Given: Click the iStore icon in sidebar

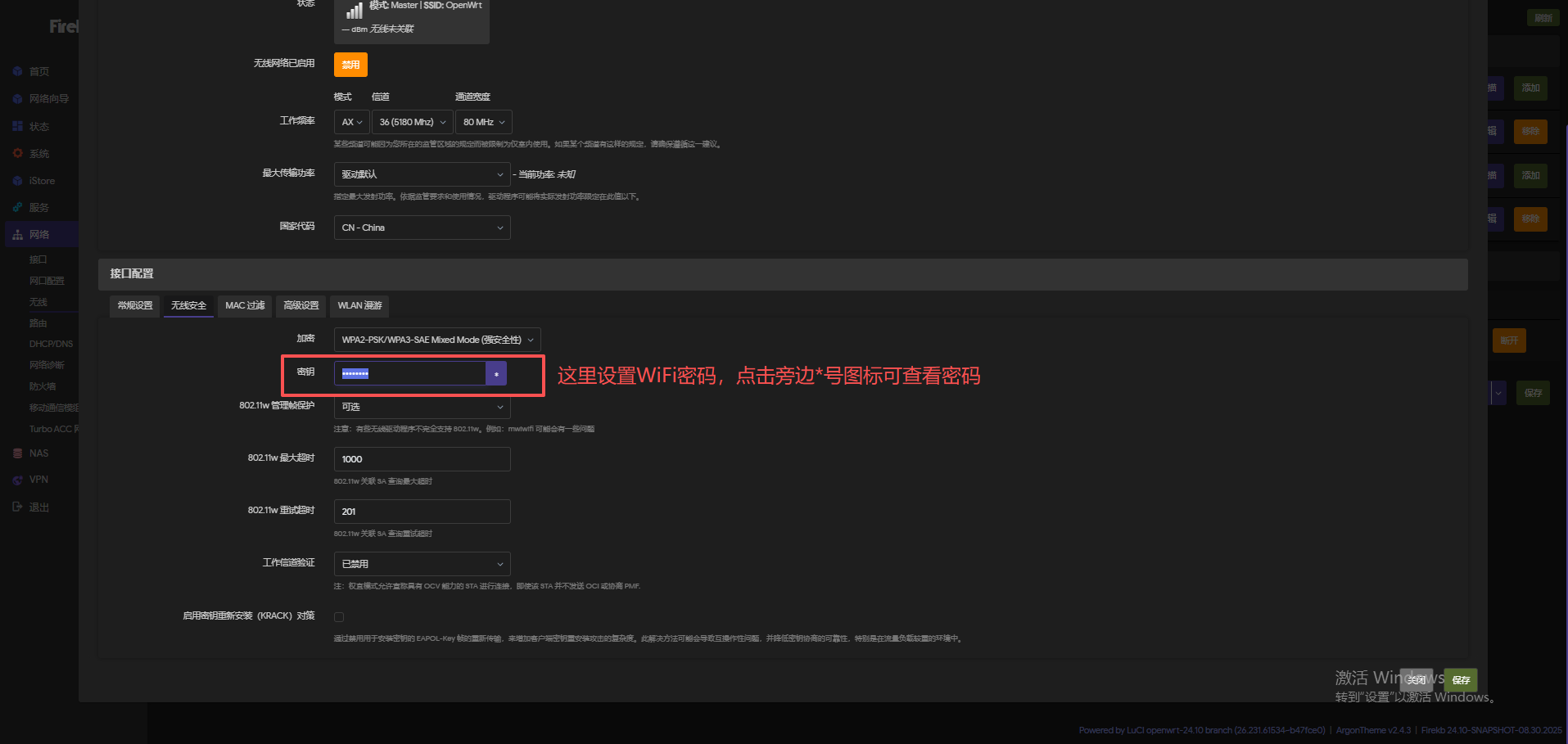Looking at the screenshot, I should click(x=18, y=181).
